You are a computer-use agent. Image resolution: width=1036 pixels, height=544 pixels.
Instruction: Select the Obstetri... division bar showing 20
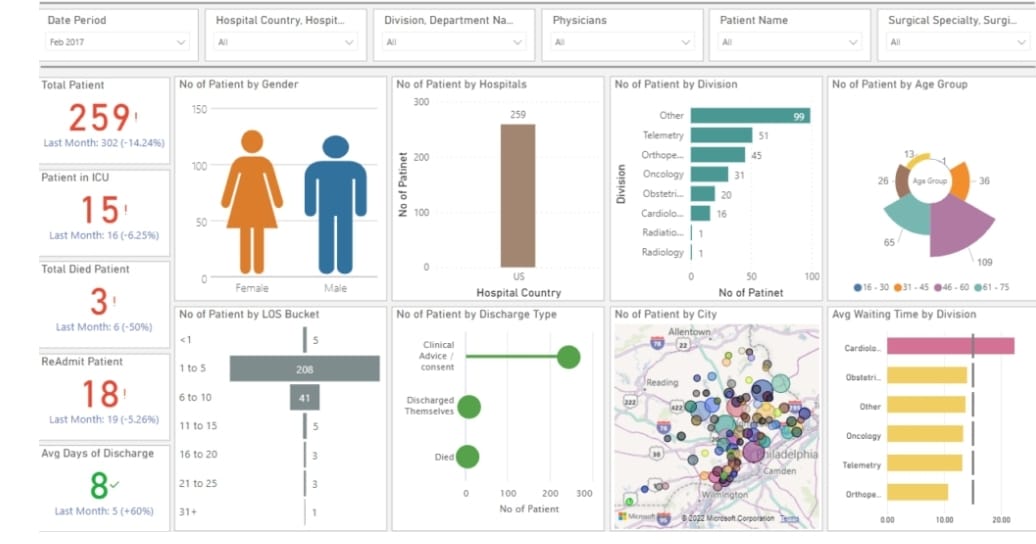[x=703, y=194]
